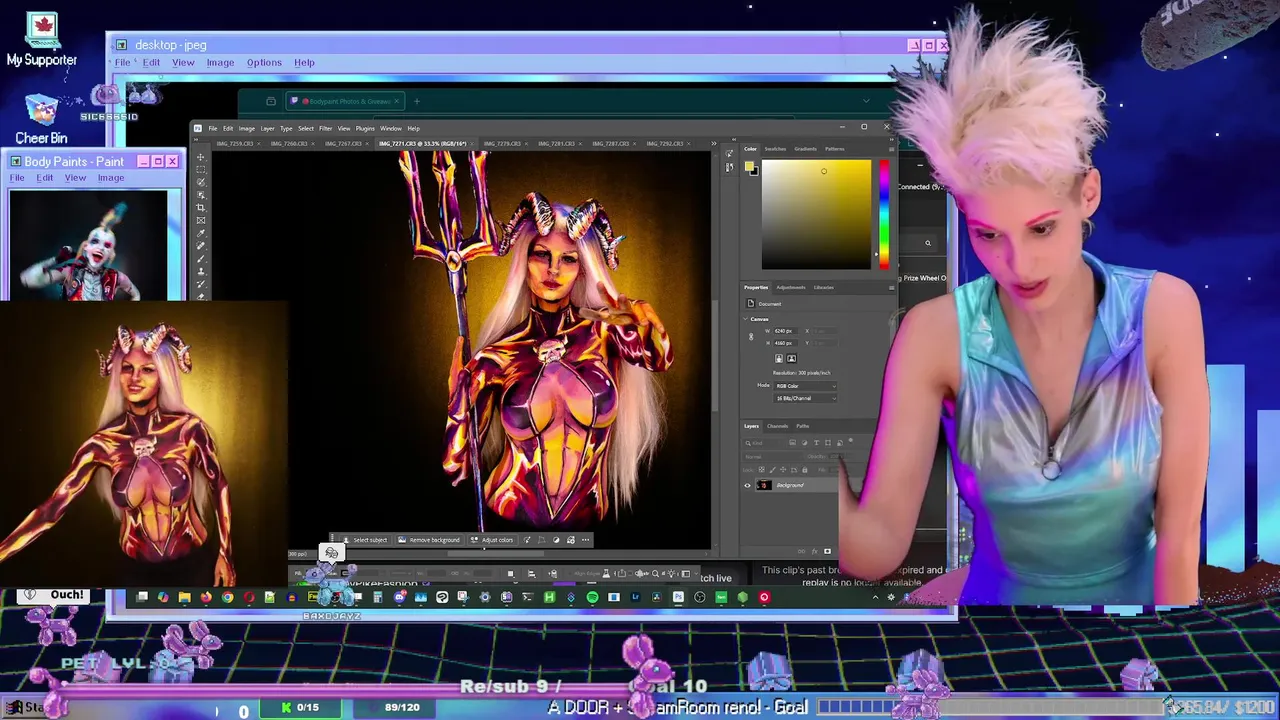Switch to the Swatches panel tab
This screenshot has height=720, width=1280.
pyautogui.click(x=775, y=149)
